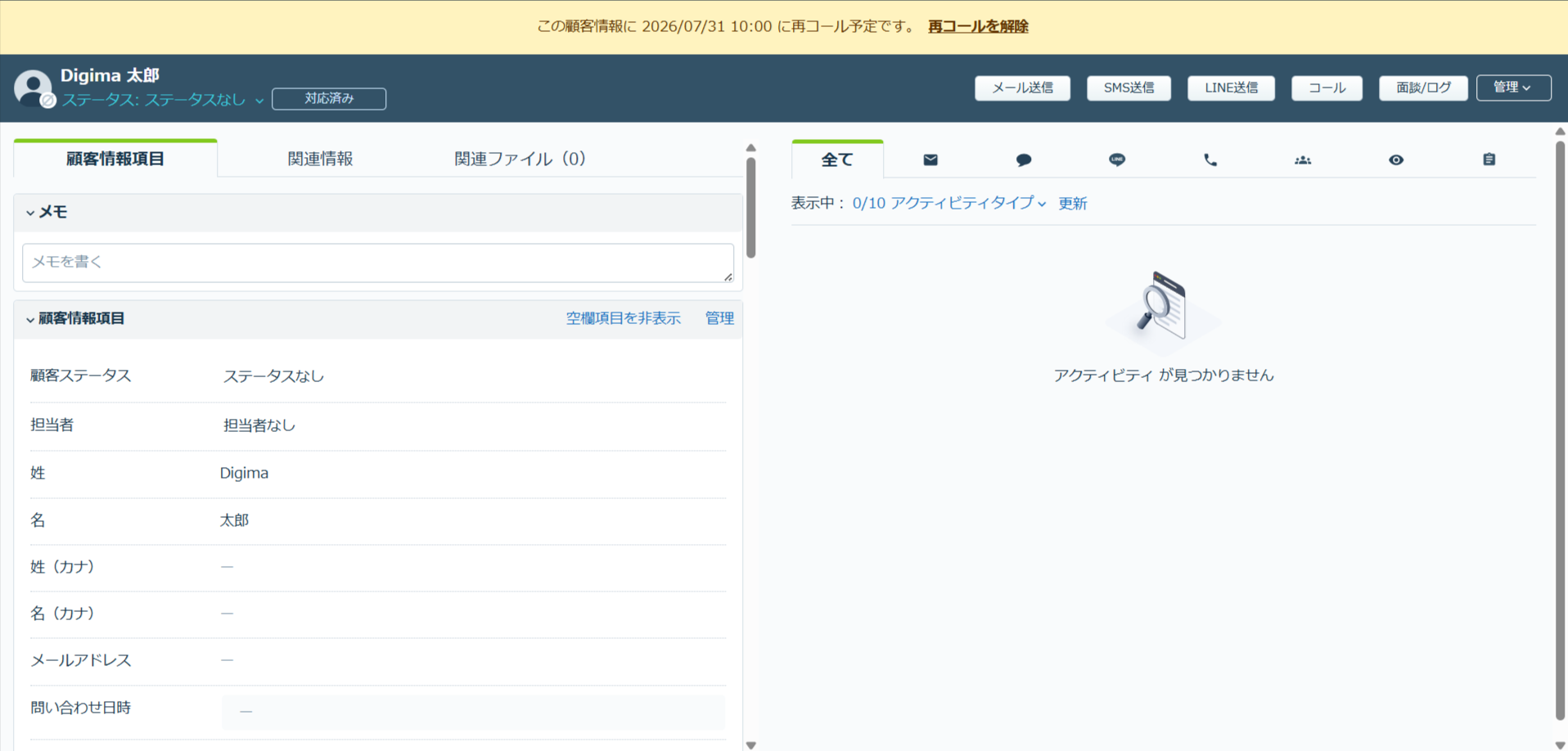This screenshot has width=1568, height=751.
Task: Open the SMS speech-bubble activity tab
Action: (1024, 160)
